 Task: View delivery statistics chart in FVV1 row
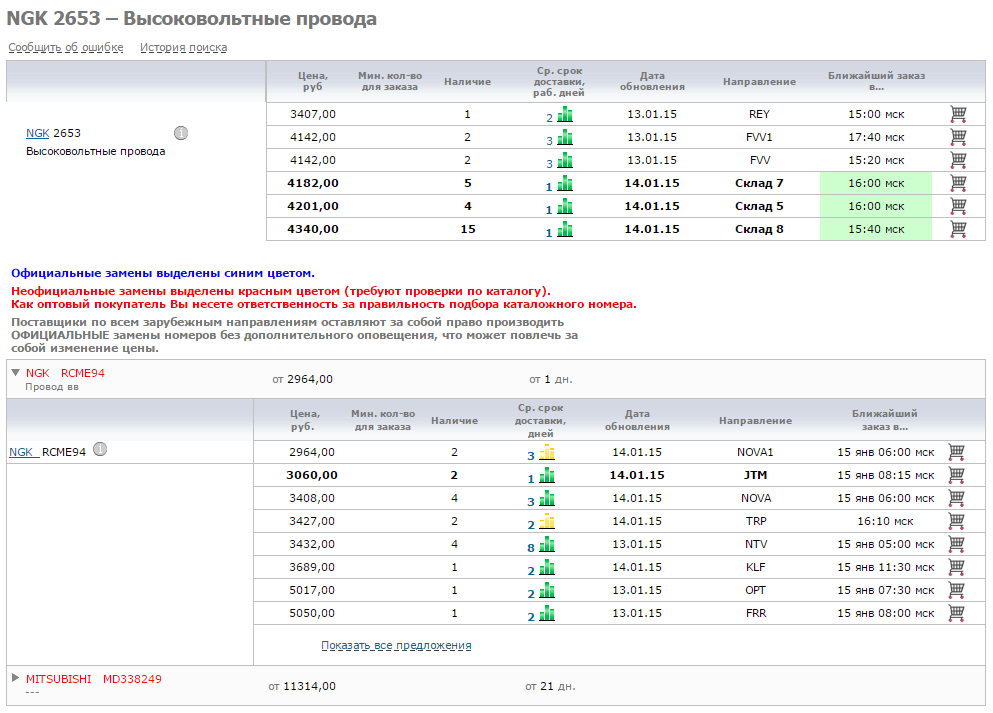point(565,137)
